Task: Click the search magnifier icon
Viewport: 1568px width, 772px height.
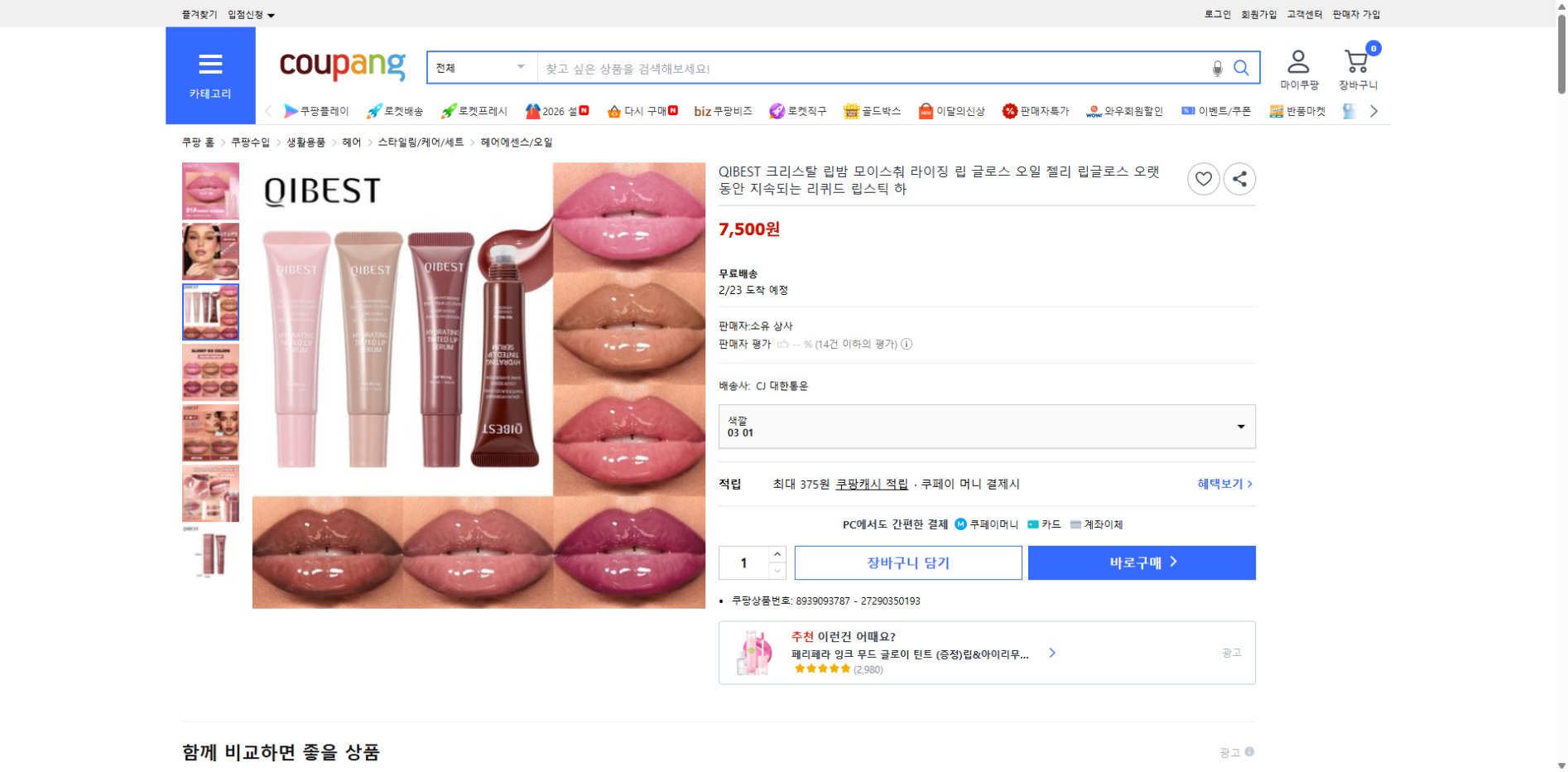Action: click(1240, 68)
